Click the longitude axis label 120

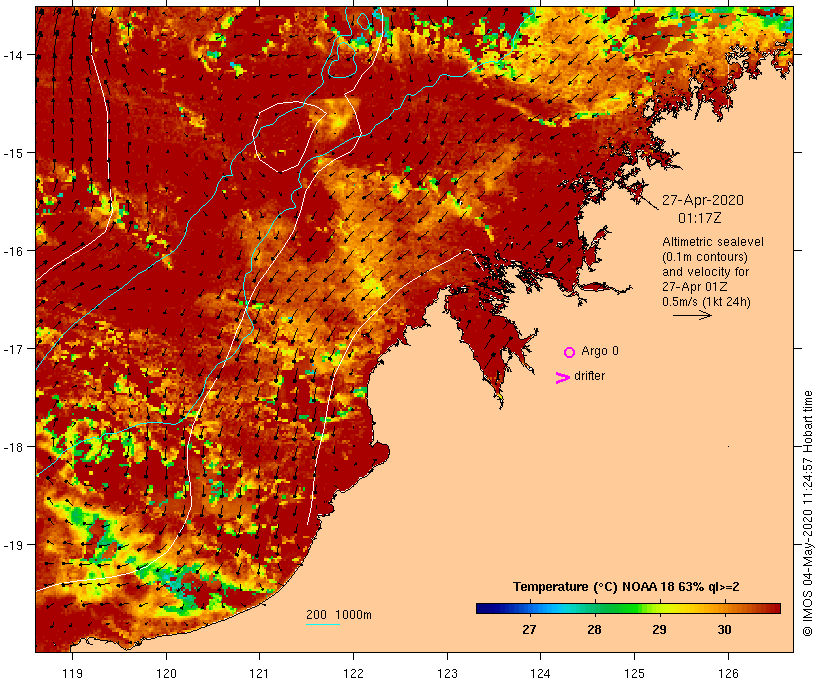click(166, 673)
